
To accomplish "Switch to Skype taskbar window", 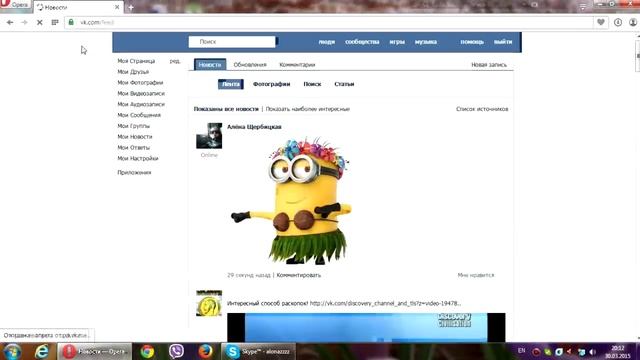I will (258, 351).
